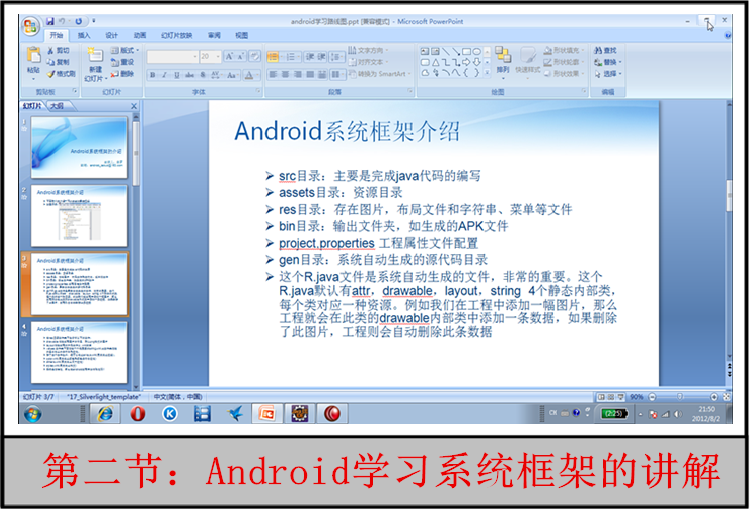Center the paragraph text
The image size is (750, 510).
[x=286, y=74]
